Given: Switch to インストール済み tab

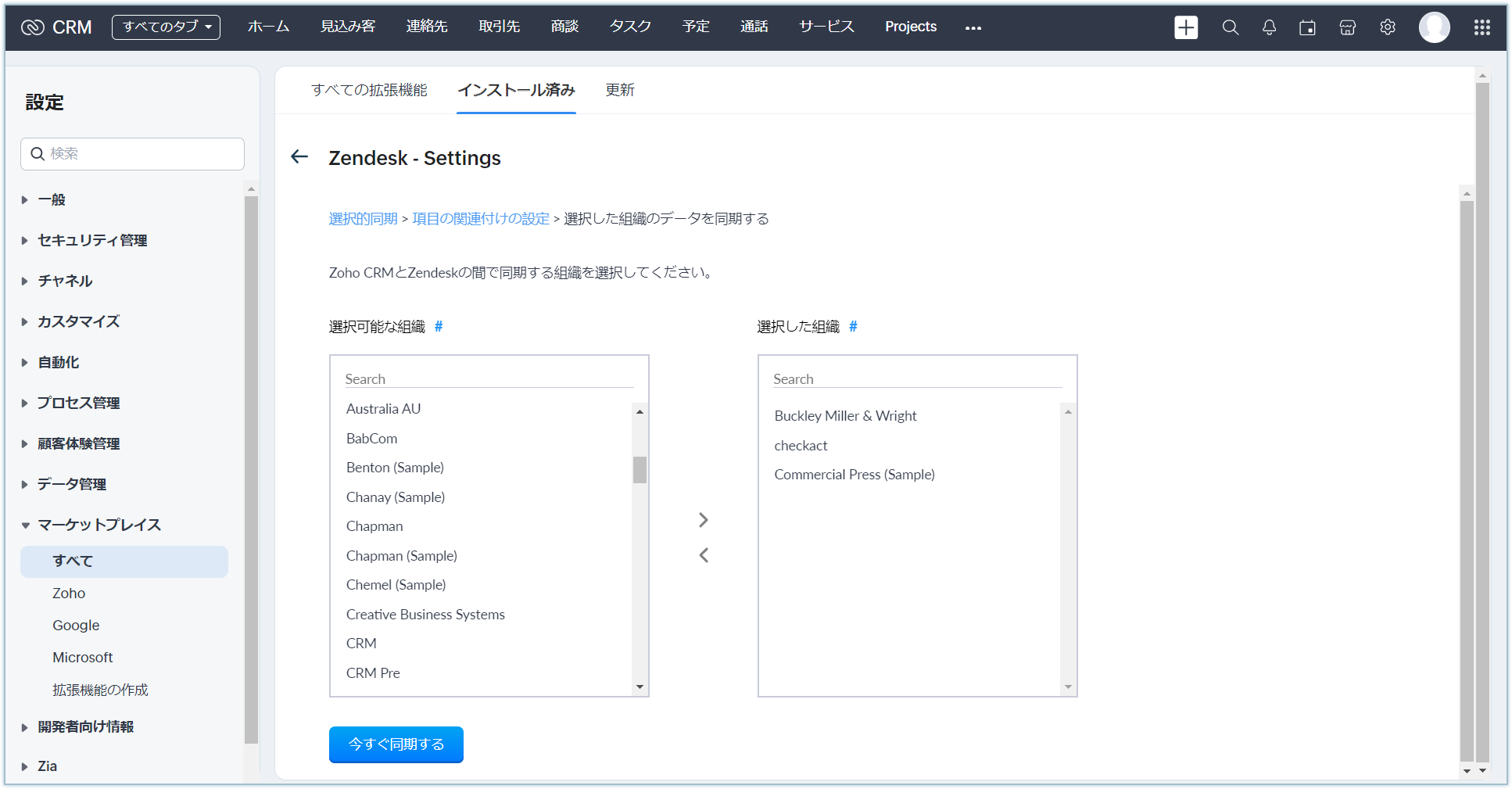Looking at the screenshot, I should click(516, 90).
